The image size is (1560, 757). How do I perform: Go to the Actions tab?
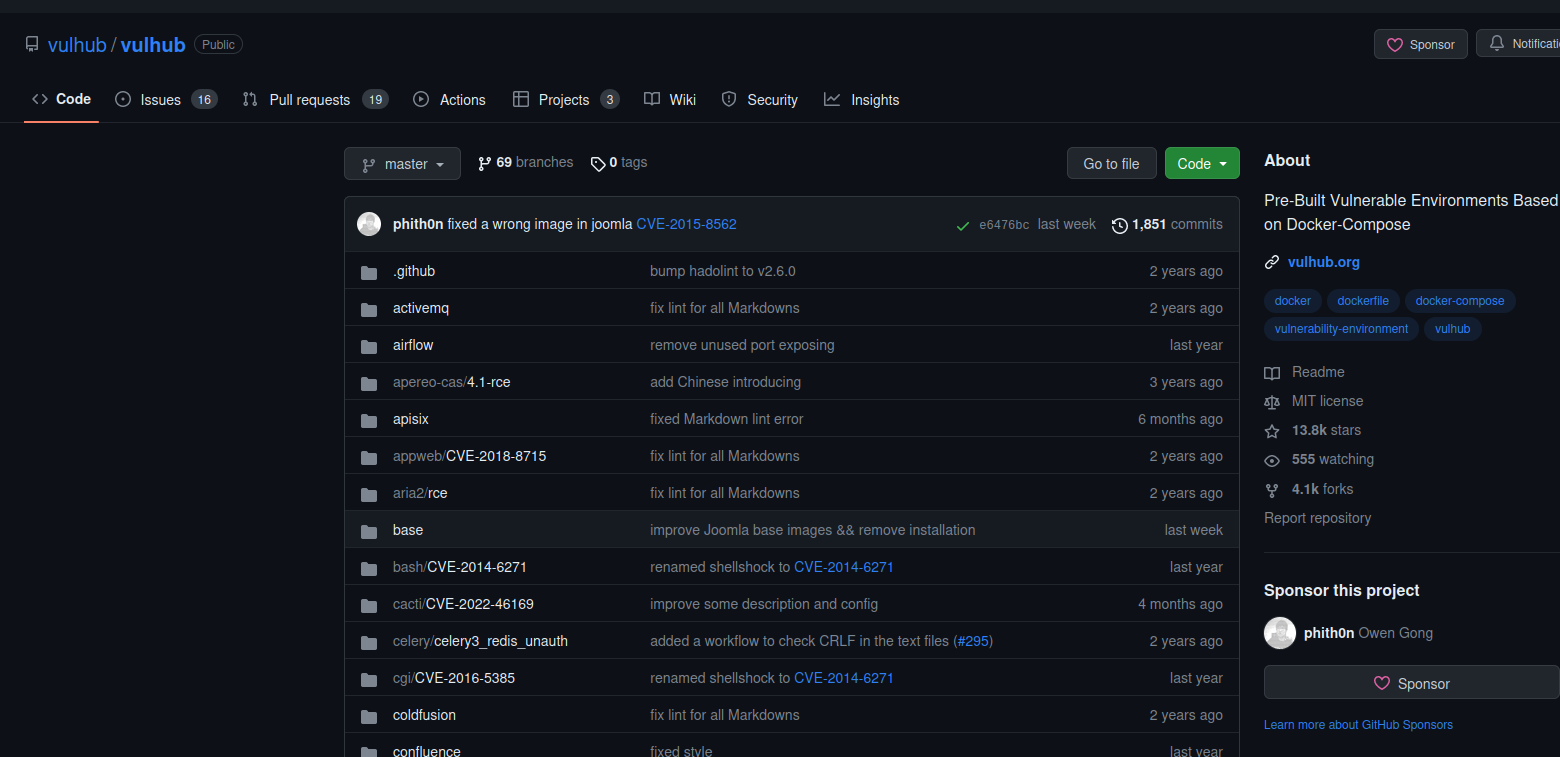click(449, 100)
